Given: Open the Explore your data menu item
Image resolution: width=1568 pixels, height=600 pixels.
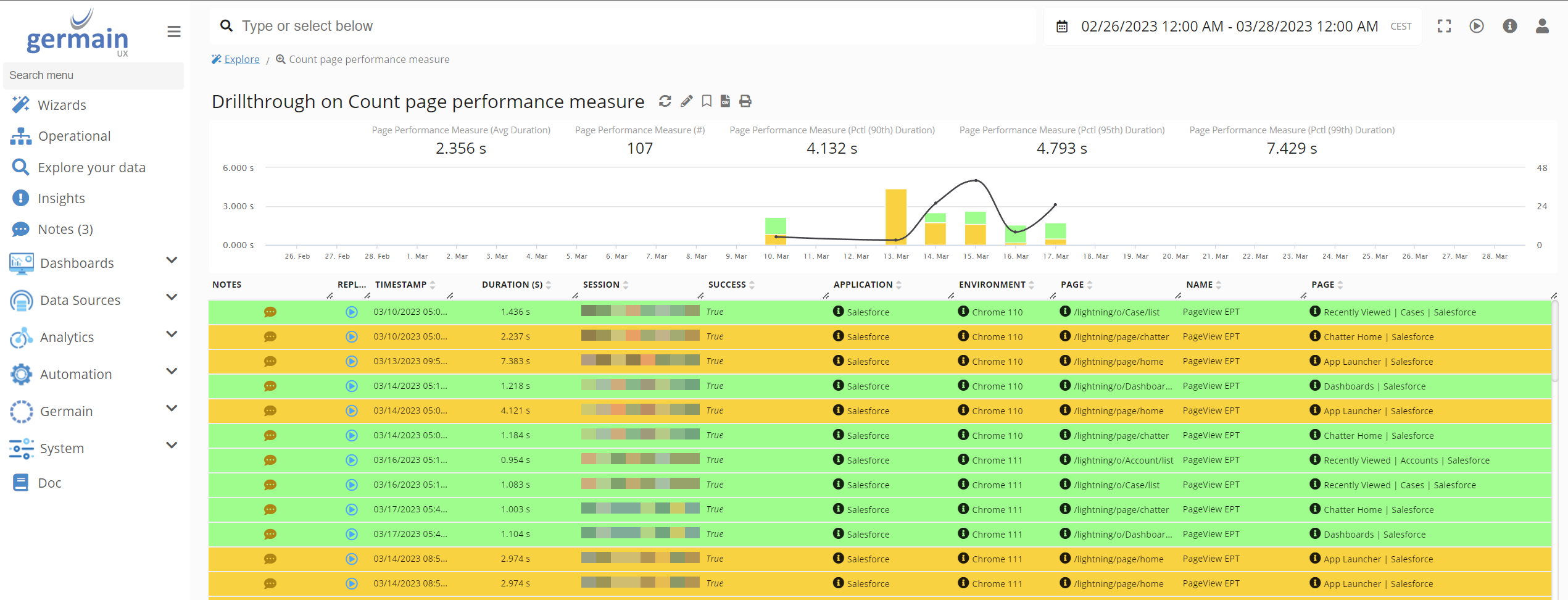Looking at the screenshot, I should [x=91, y=167].
